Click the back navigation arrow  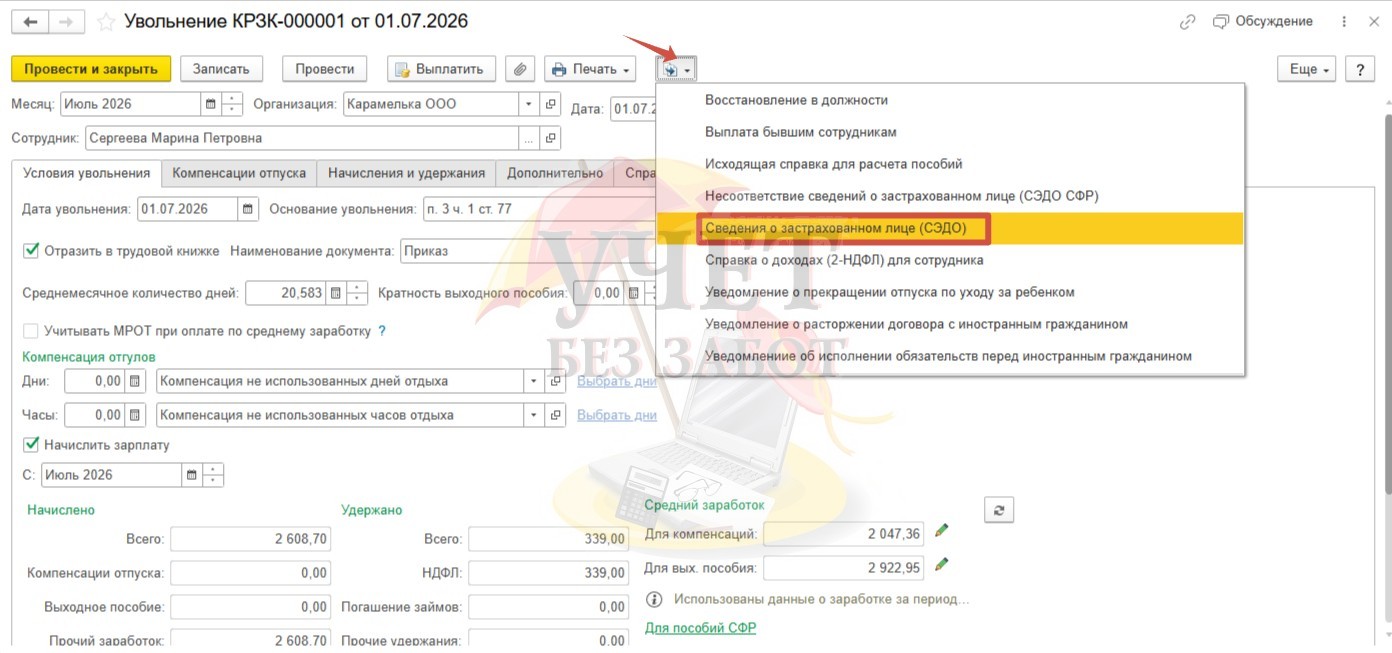(31, 22)
